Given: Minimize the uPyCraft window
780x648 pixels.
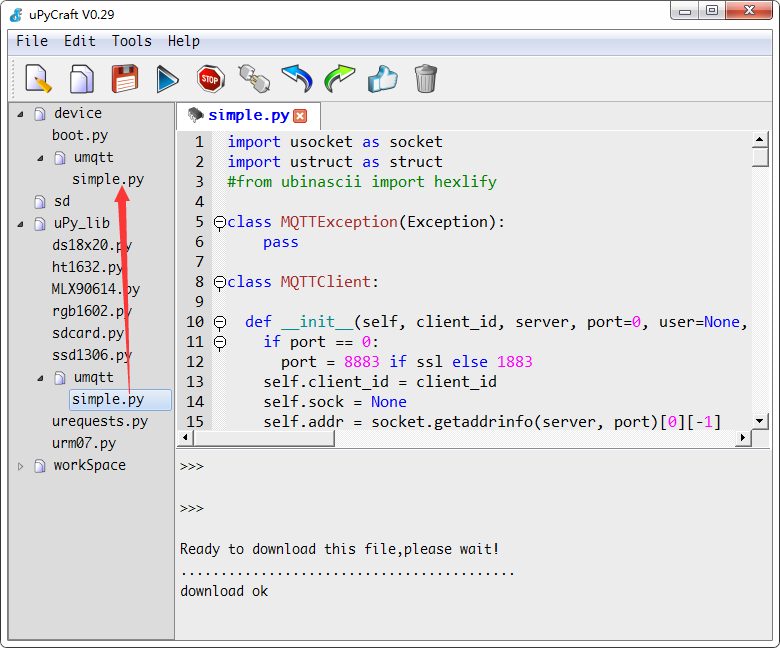Looking at the screenshot, I should pos(684,10).
